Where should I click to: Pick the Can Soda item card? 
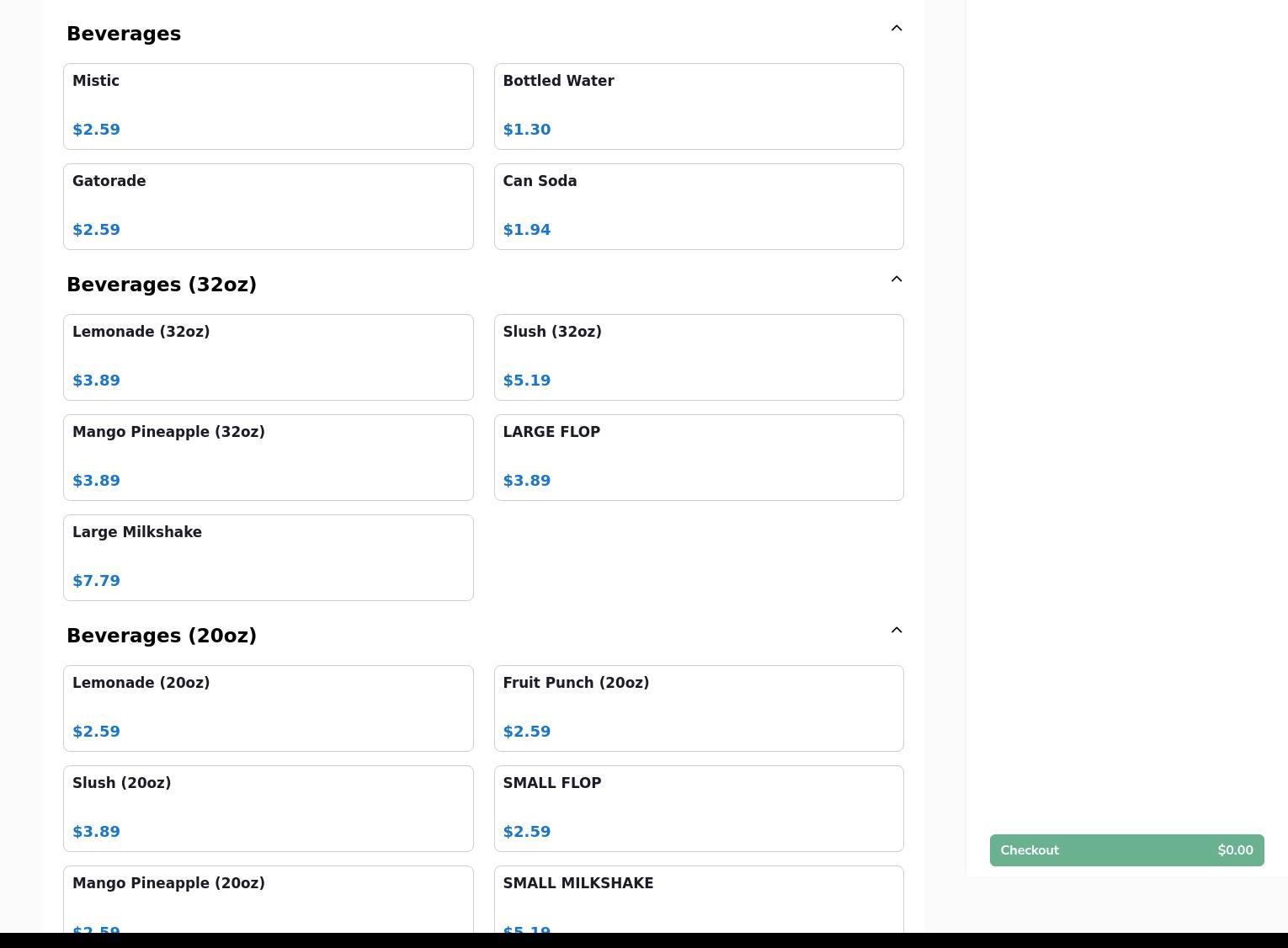click(x=699, y=206)
